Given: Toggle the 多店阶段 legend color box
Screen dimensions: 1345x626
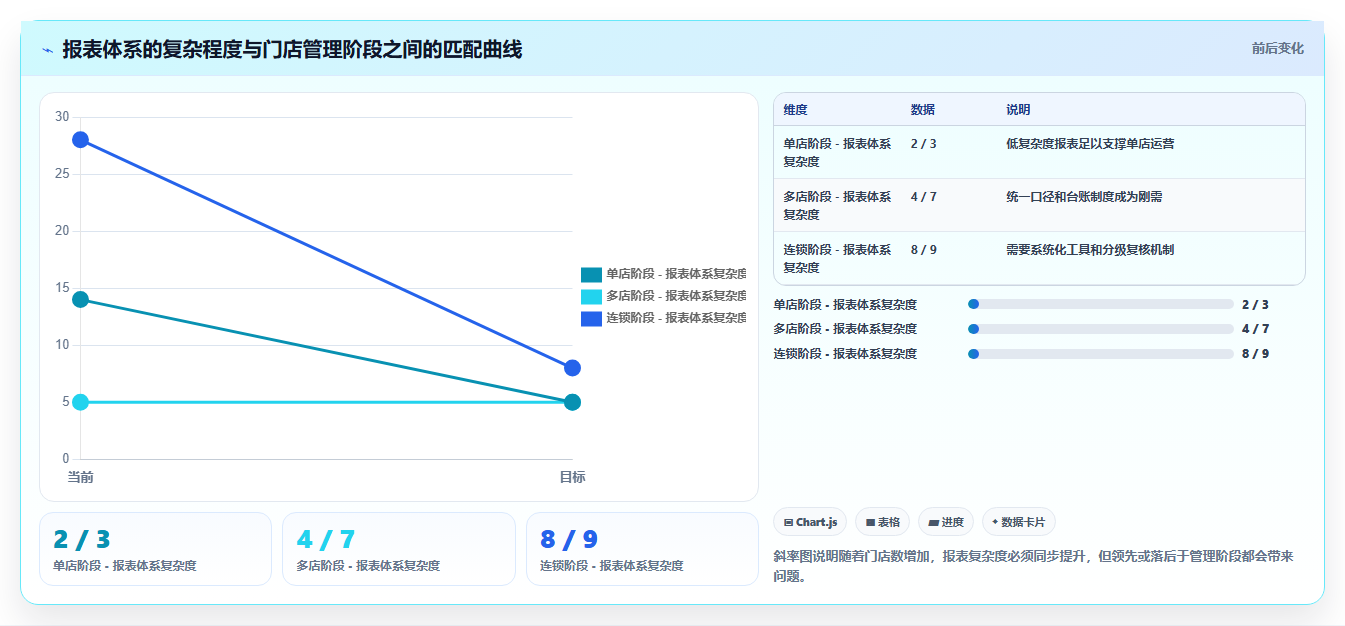Looking at the screenshot, I should click(591, 296).
